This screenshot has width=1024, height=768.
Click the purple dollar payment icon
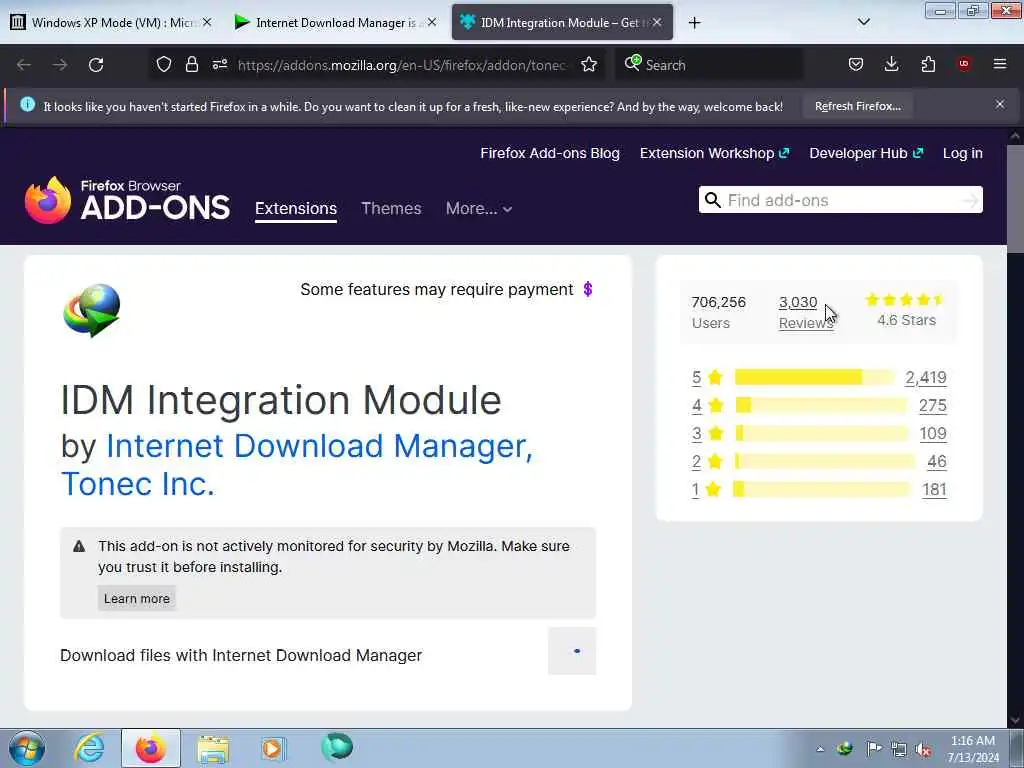click(588, 289)
